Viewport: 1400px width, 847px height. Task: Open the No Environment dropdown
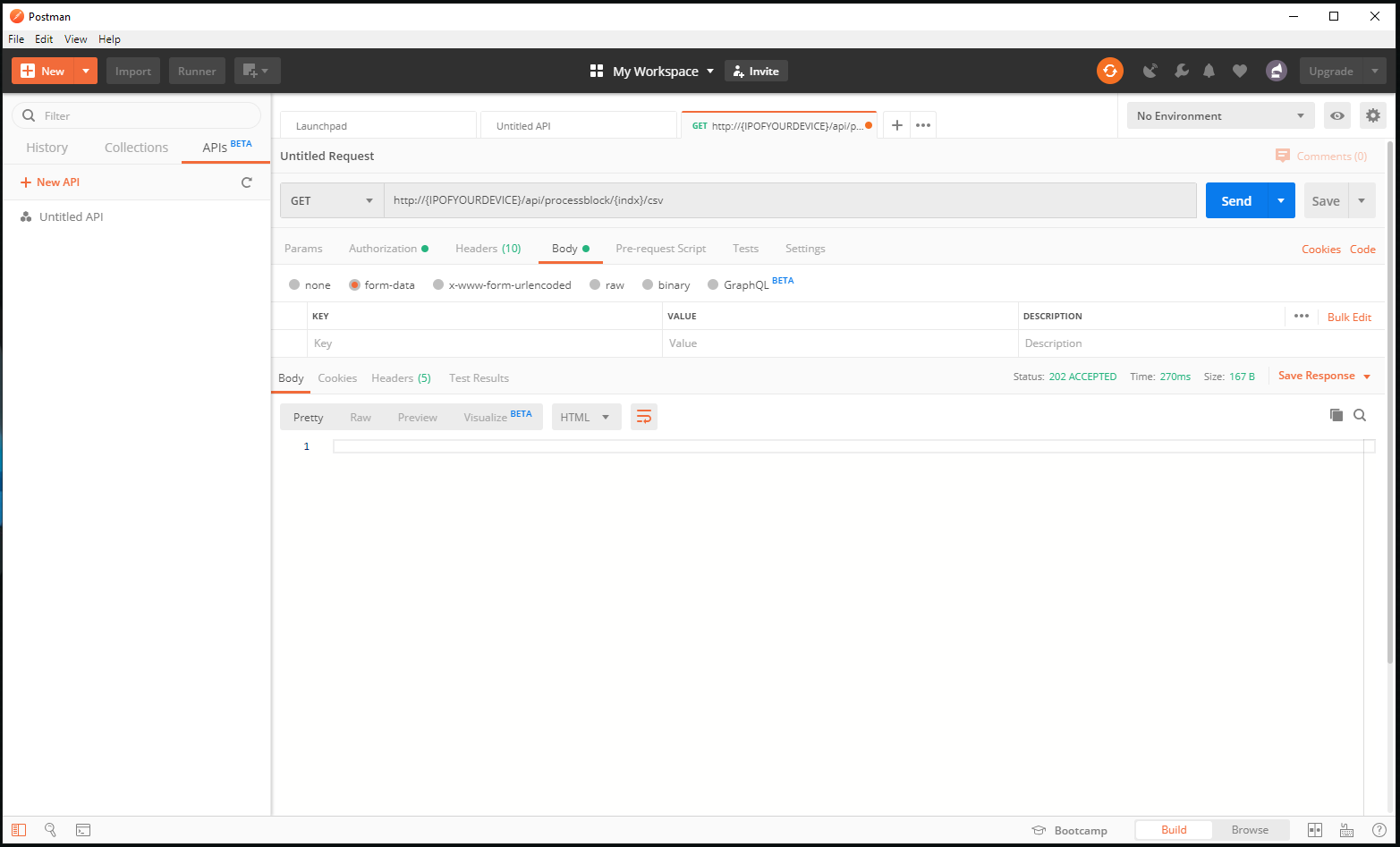tap(1220, 116)
